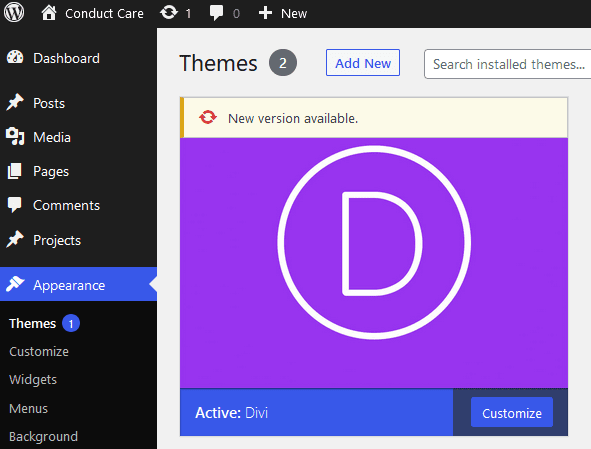Open the Menus submenu link
The width and height of the screenshot is (591, 449).
pos(29,409)
